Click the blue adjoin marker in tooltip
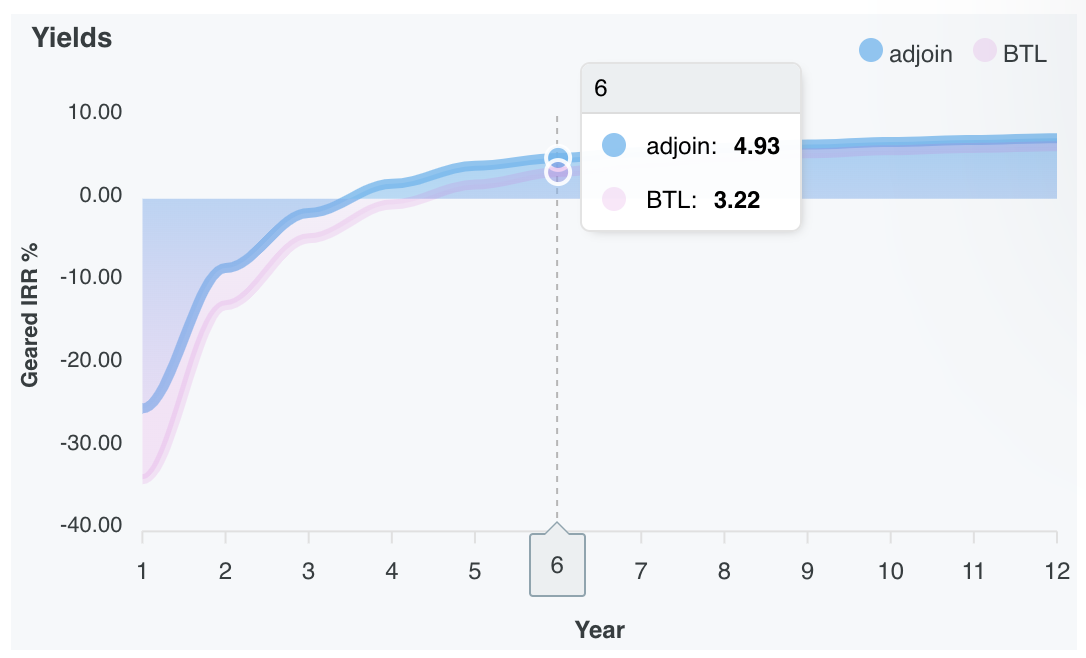The width and height of the screenshot is (1086, 658). click(614, 146)
